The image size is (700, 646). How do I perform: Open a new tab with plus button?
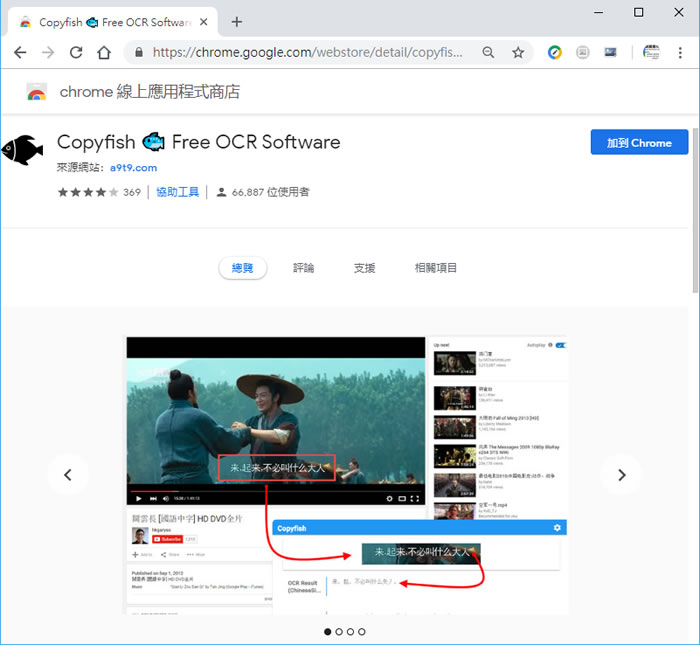tap(237, 21)
